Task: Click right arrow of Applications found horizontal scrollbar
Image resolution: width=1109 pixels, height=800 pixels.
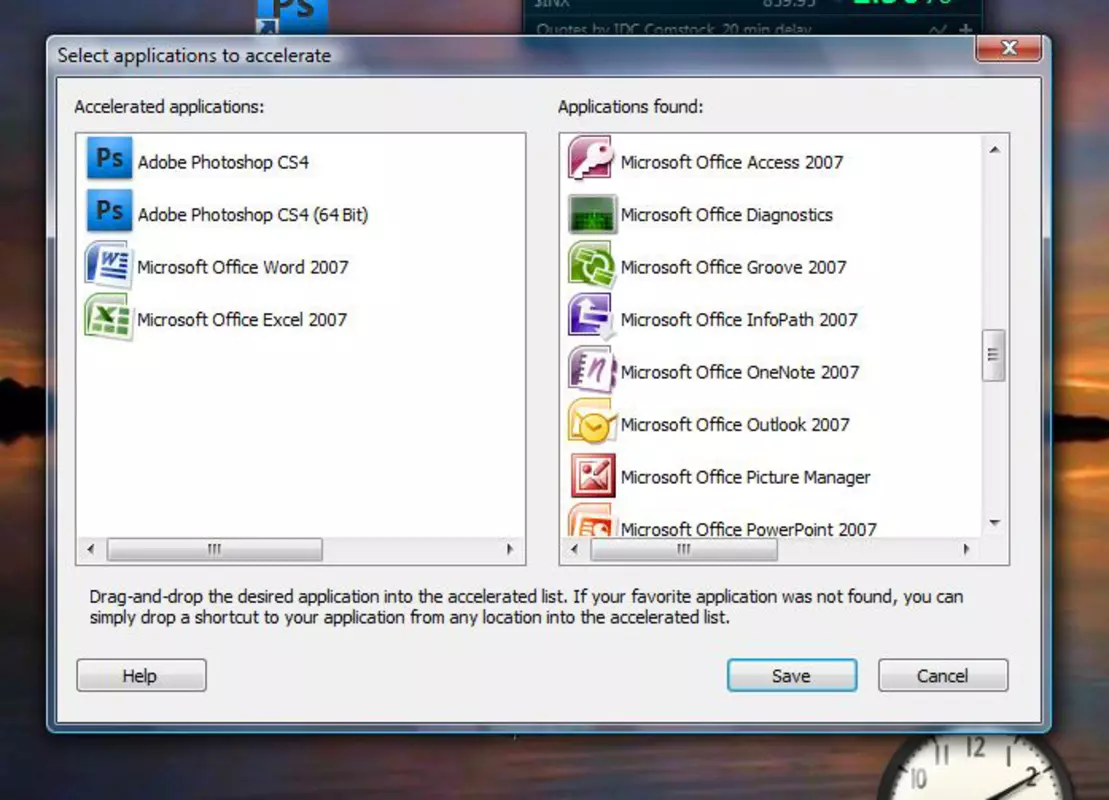Action: (966, 549)
